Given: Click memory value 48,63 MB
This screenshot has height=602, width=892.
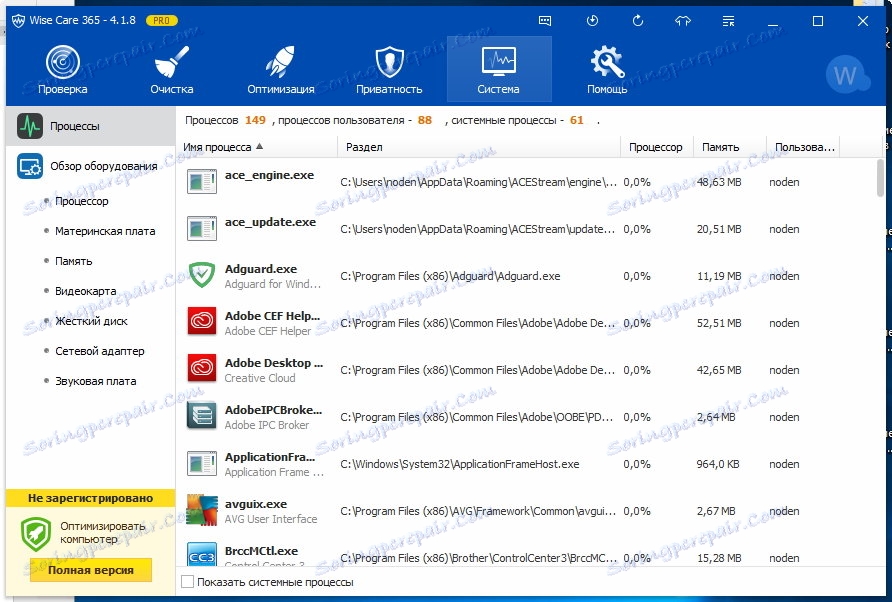Looking at the screenshot, I should [719, 182].
